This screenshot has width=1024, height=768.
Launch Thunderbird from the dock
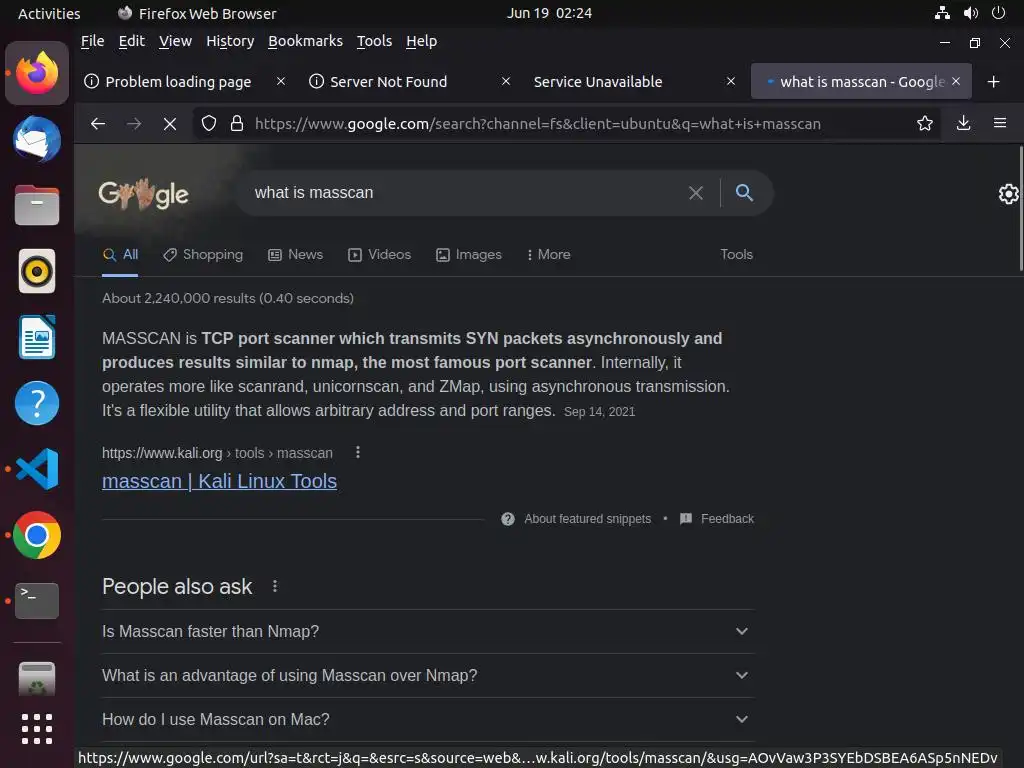pyautogui.click(x=37, y=139)
